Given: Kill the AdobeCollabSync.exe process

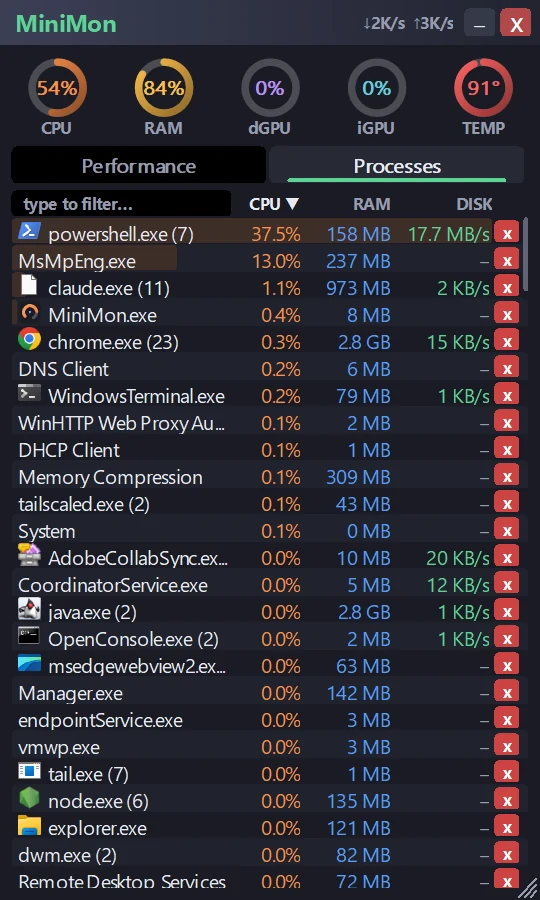Looking at the screenshot, I should (x=507, y=558).
